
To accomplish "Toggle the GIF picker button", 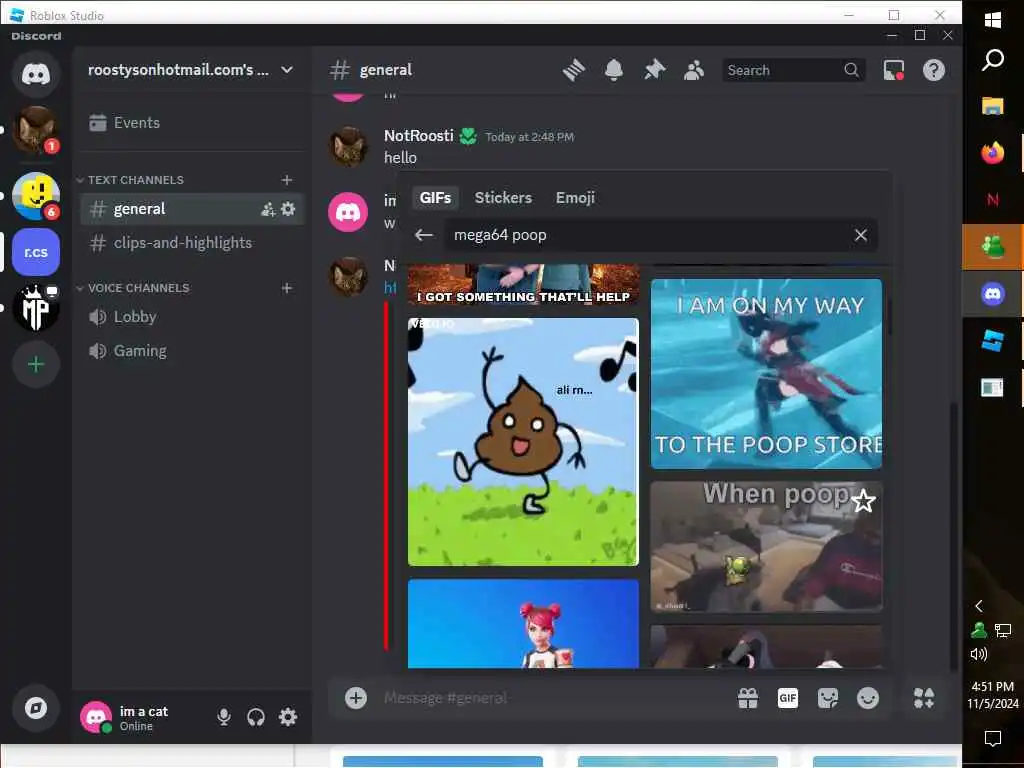I will 788,698.
